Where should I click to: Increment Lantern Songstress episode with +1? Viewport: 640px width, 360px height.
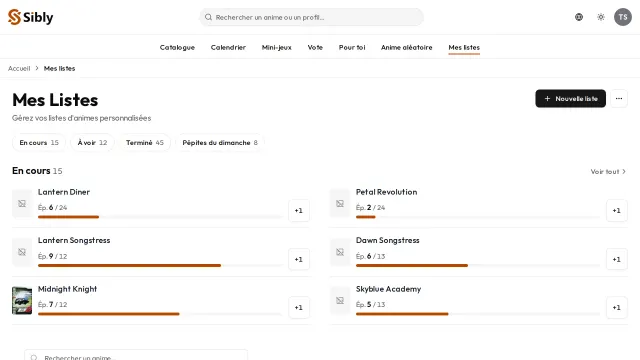[x=299, y=259]
